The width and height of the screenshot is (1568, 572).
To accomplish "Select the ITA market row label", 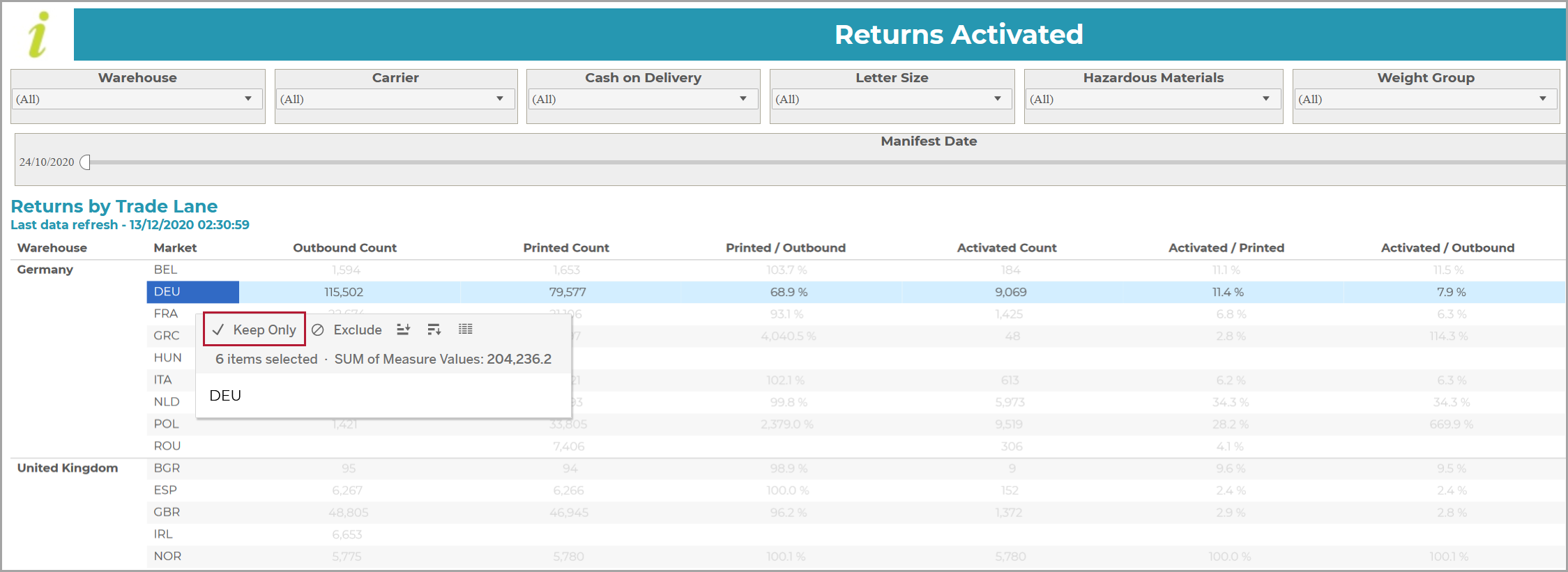I will tap(162, 380).
